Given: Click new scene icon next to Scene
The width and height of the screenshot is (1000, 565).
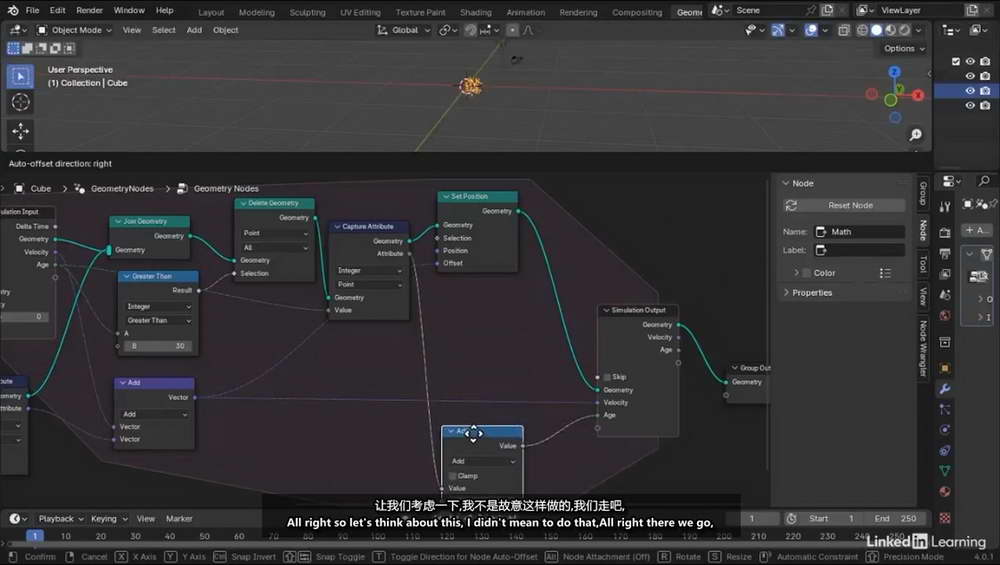Looking at the screenshot, I should point(827,10).
